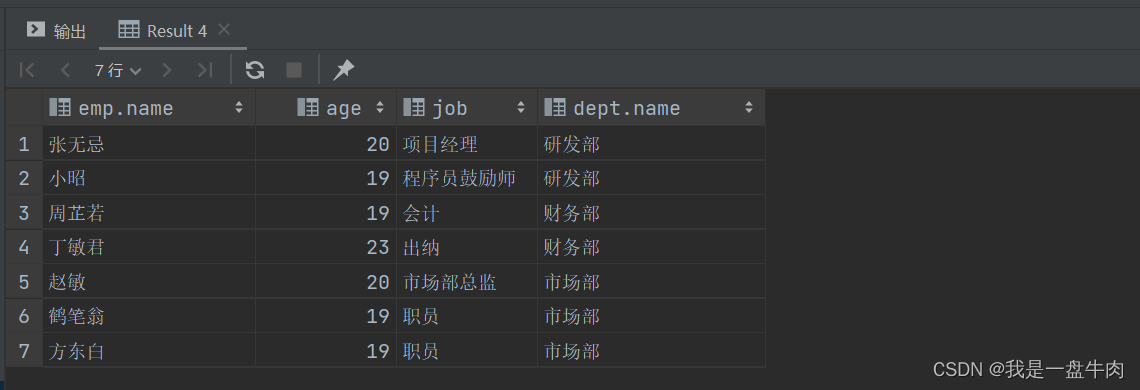Select row number 5

coord(24,282)
